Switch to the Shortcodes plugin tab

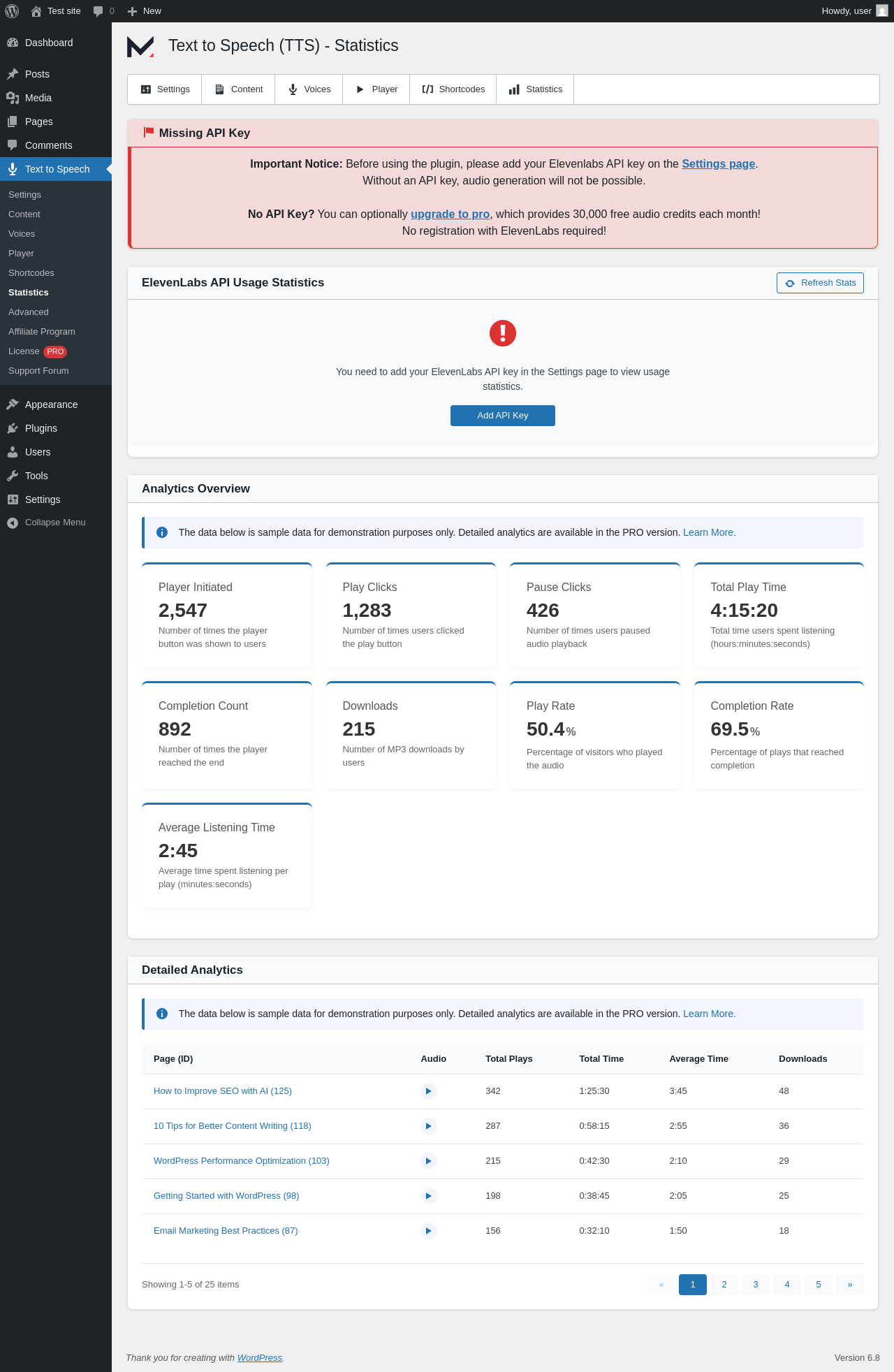point(453,89)
